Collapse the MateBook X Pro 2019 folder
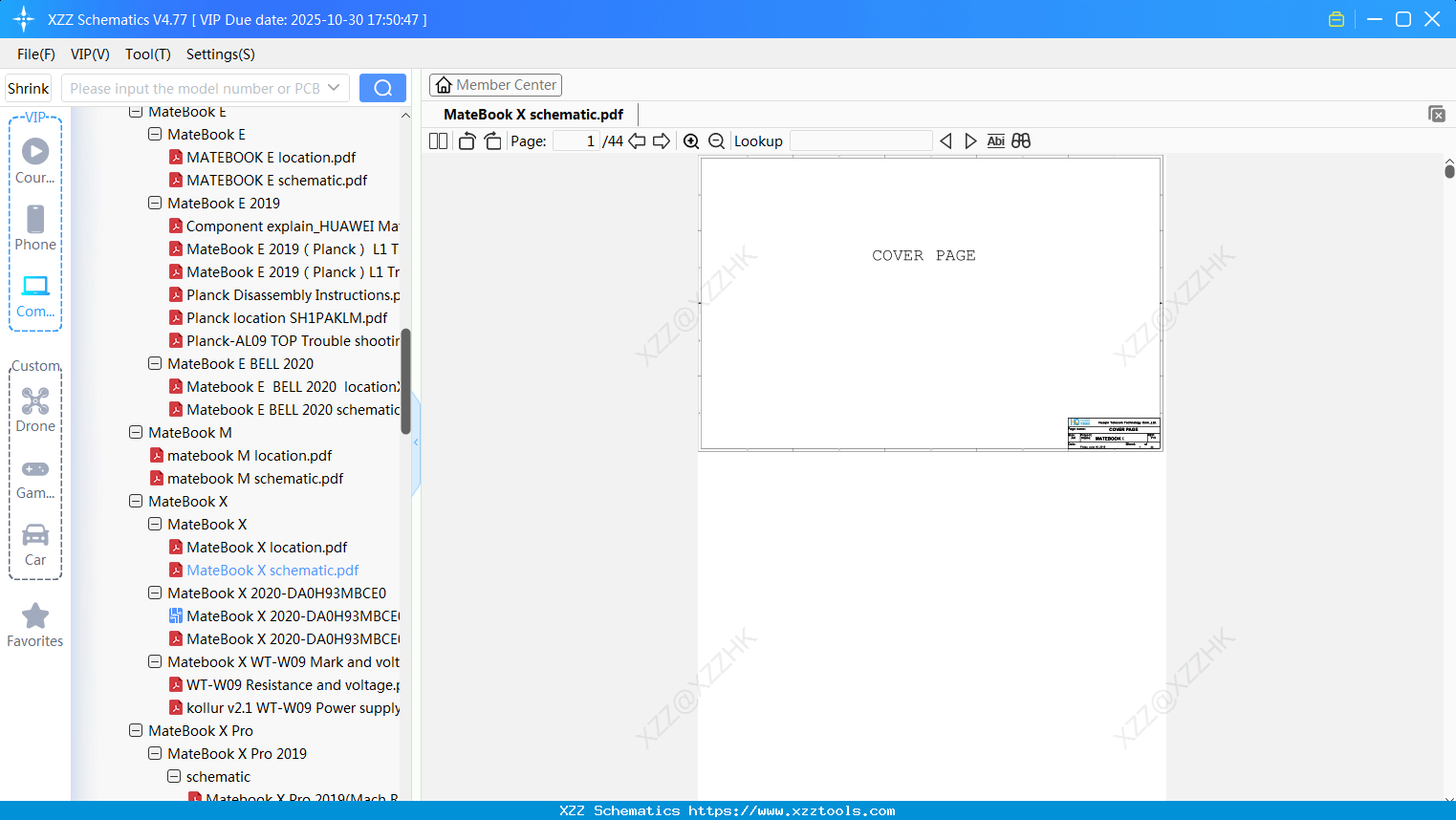 (x=155, y=753)
